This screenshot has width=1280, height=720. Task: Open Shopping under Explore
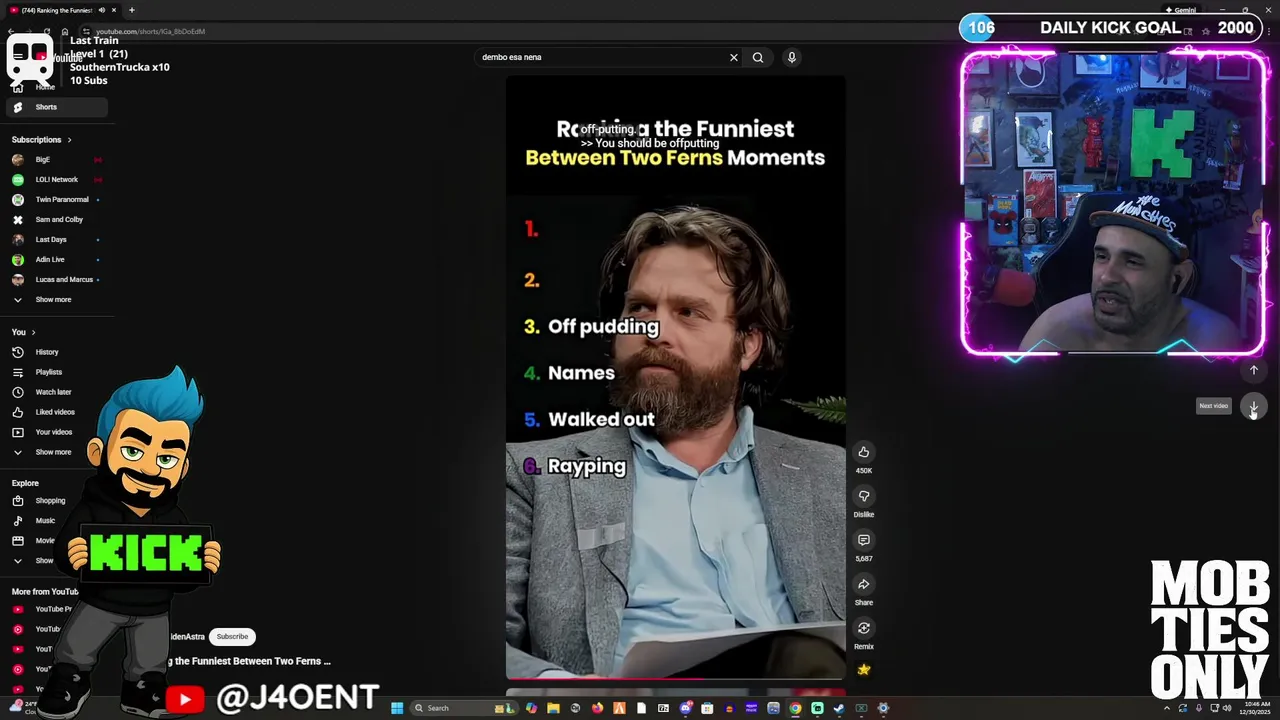click(x=50, y=501)
